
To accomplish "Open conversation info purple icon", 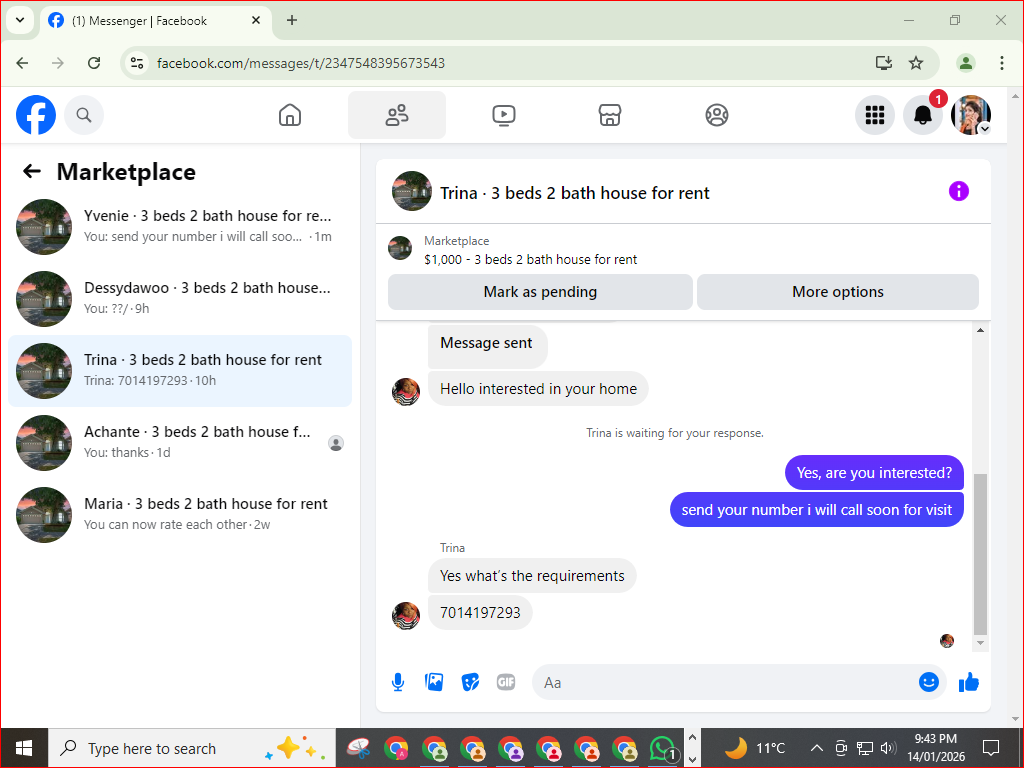I will [959, 191].
